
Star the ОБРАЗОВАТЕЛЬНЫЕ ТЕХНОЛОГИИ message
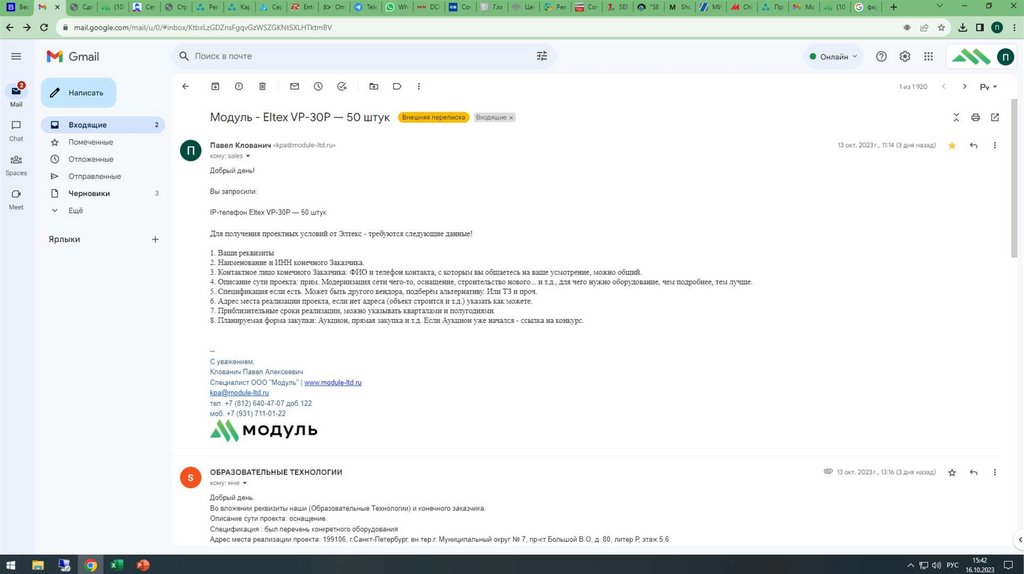(952, 472)
